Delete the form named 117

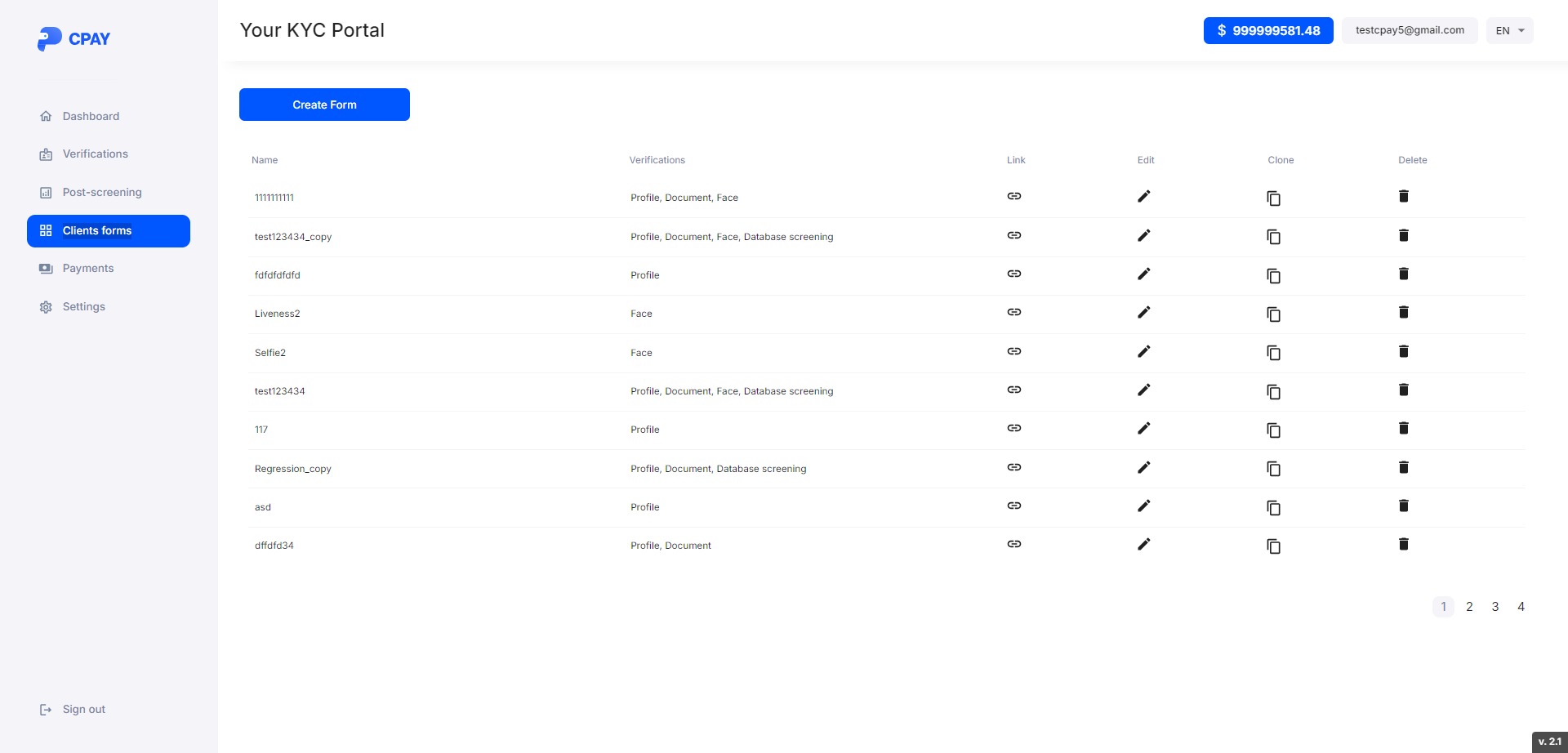point(1403,428)
